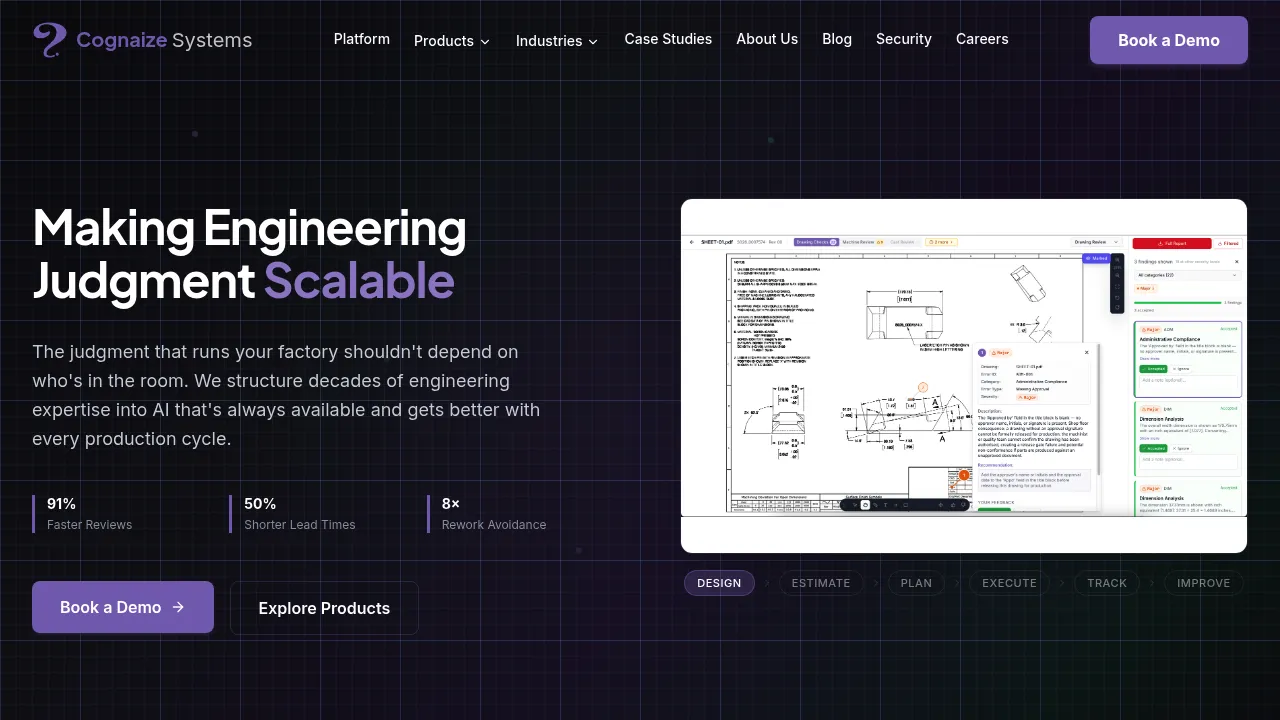Click the Faster Reviews label

tap(89, 525)
